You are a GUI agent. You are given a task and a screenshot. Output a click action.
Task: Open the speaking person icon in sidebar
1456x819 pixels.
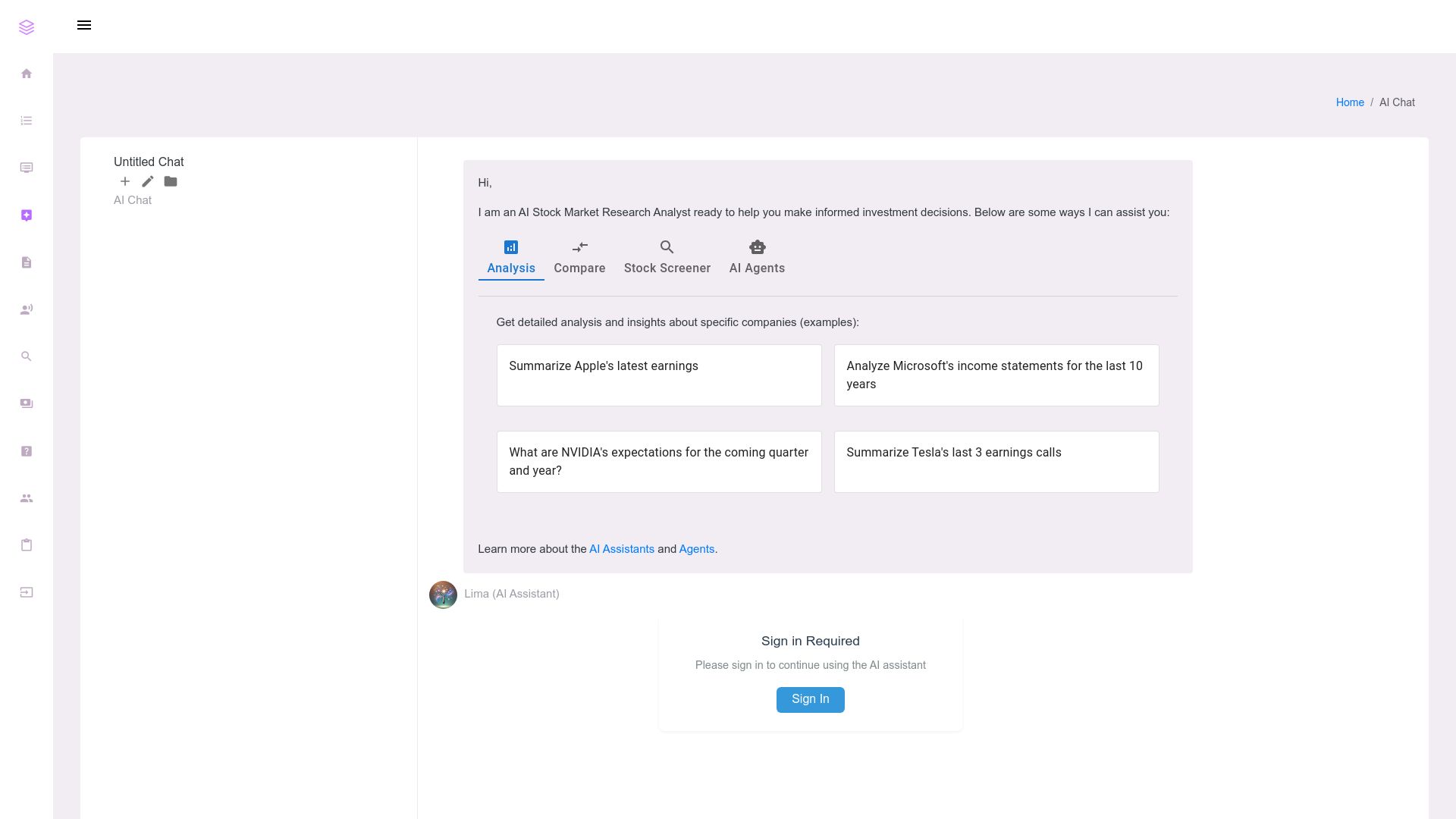(x=27, y=309)
